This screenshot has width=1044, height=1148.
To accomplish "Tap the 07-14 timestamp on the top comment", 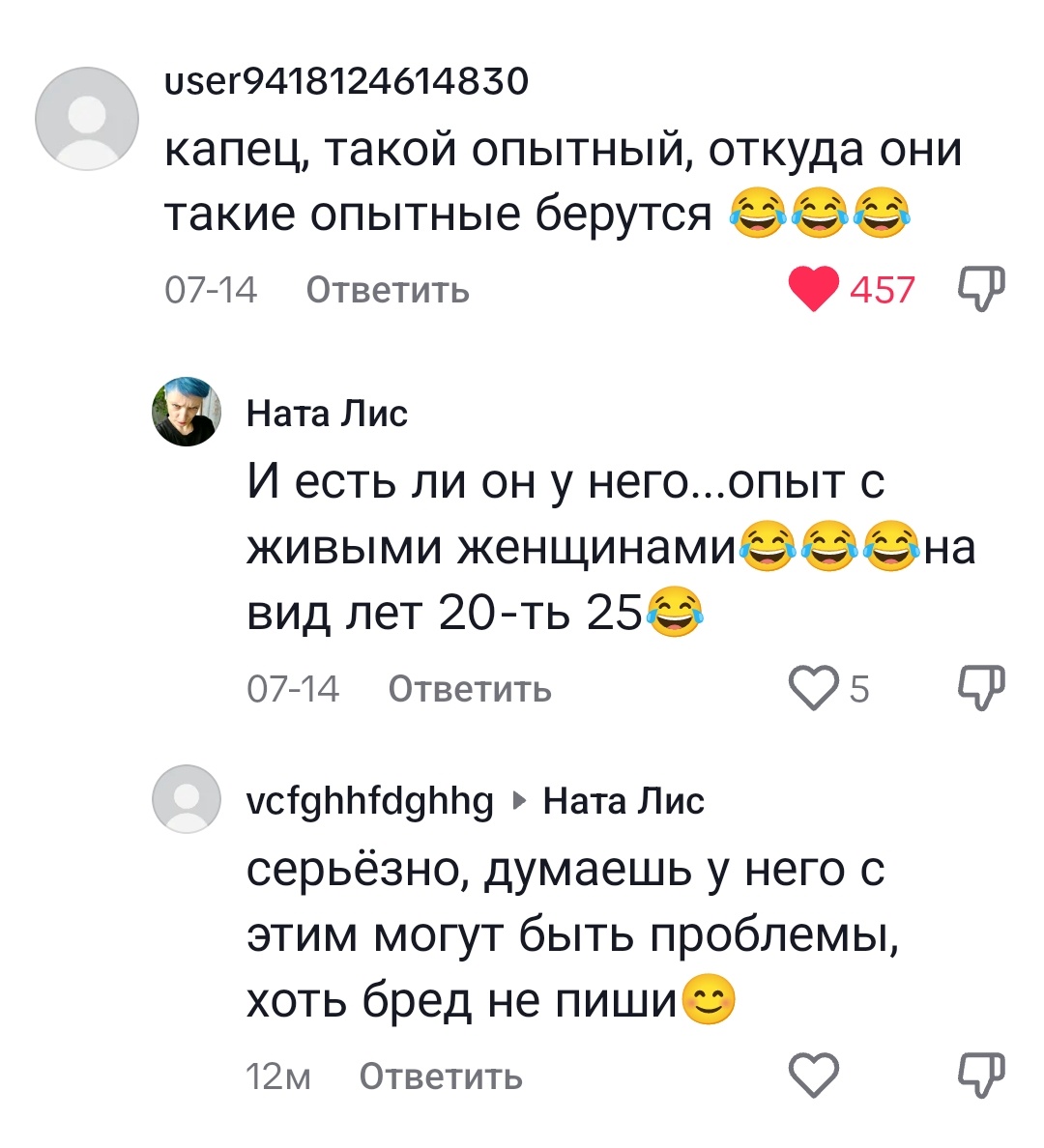I will [x=209, y=289].
